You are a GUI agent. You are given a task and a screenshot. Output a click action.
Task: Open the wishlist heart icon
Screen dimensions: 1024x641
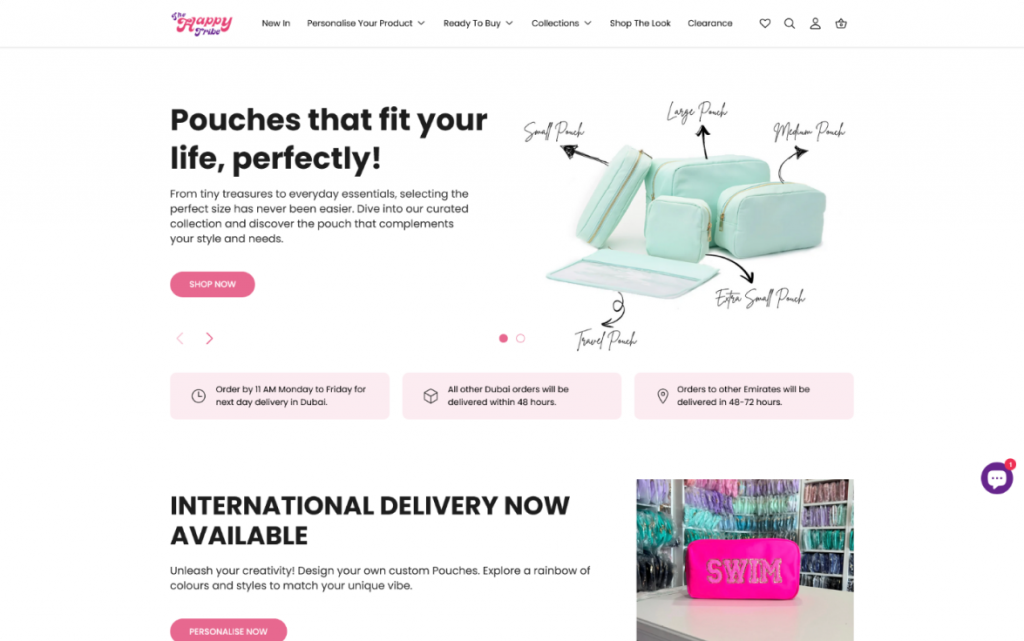765,23
